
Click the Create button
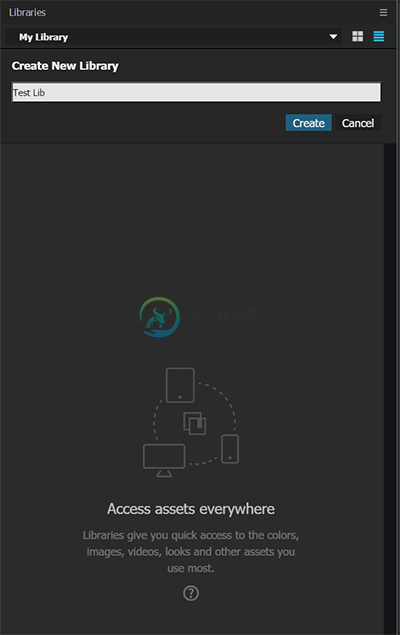click(x=309, y=123)
